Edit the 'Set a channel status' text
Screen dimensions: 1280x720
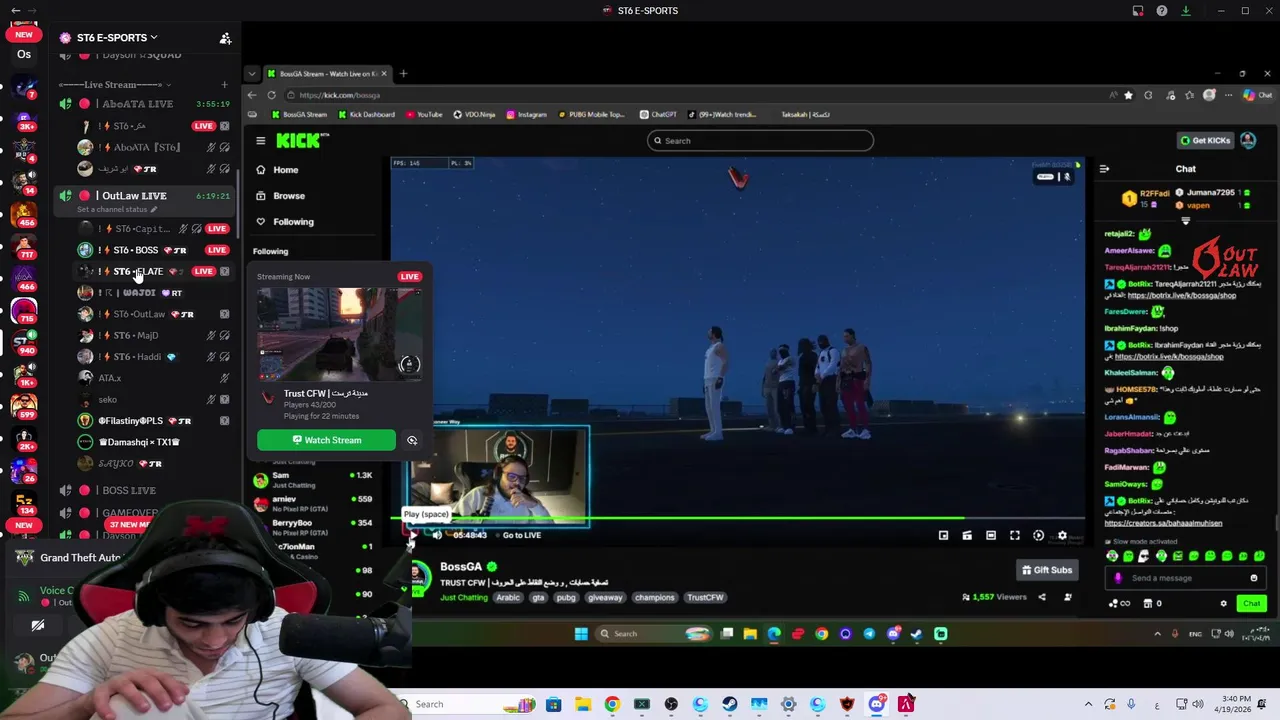(x=117, y=210)
